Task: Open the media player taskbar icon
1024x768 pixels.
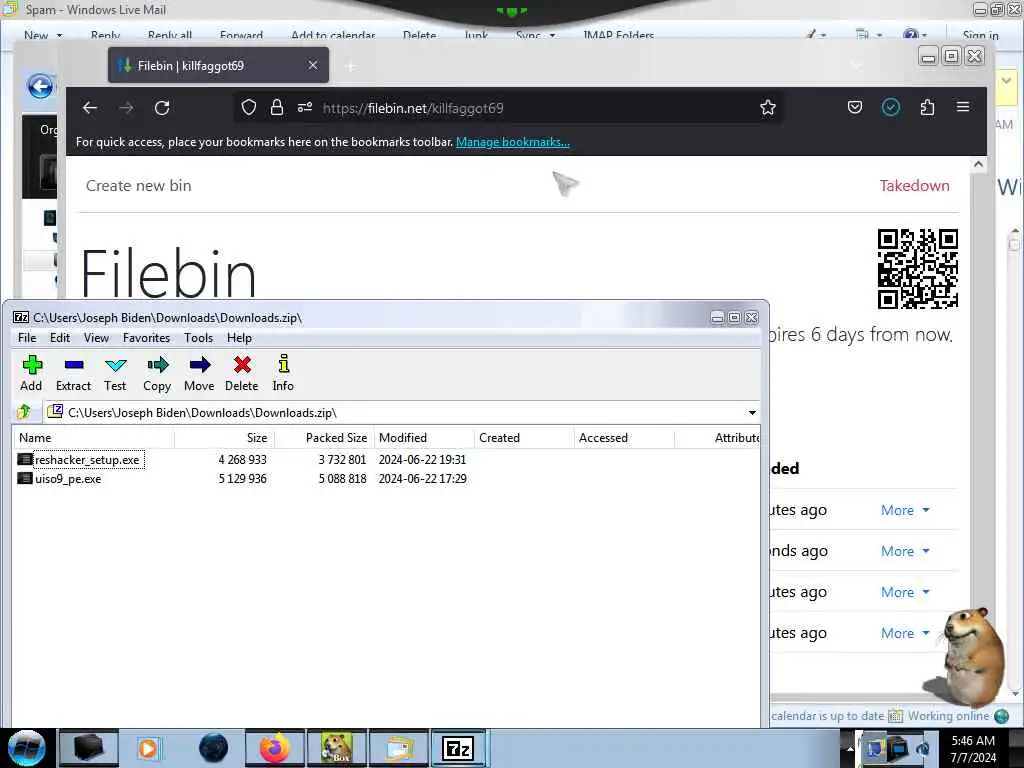Action: 149,748
